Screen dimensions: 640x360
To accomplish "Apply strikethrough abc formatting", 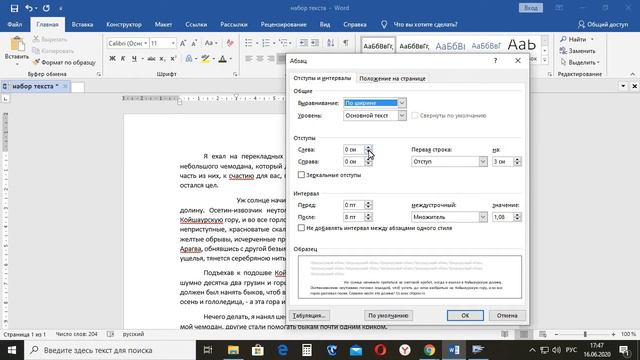I will [x=151, y=59].
